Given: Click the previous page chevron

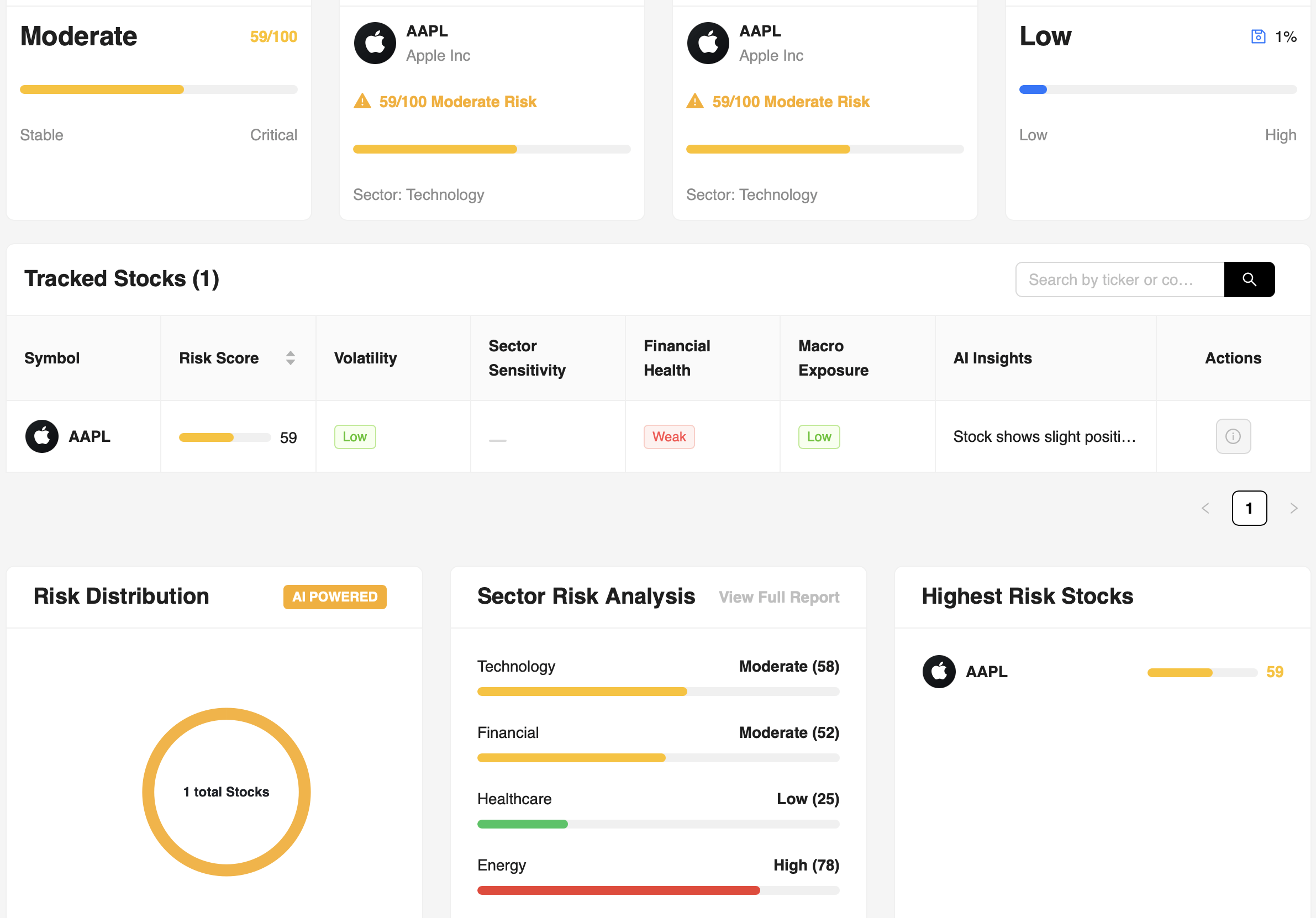Looking at the screenshot, I should [1206, 508].
